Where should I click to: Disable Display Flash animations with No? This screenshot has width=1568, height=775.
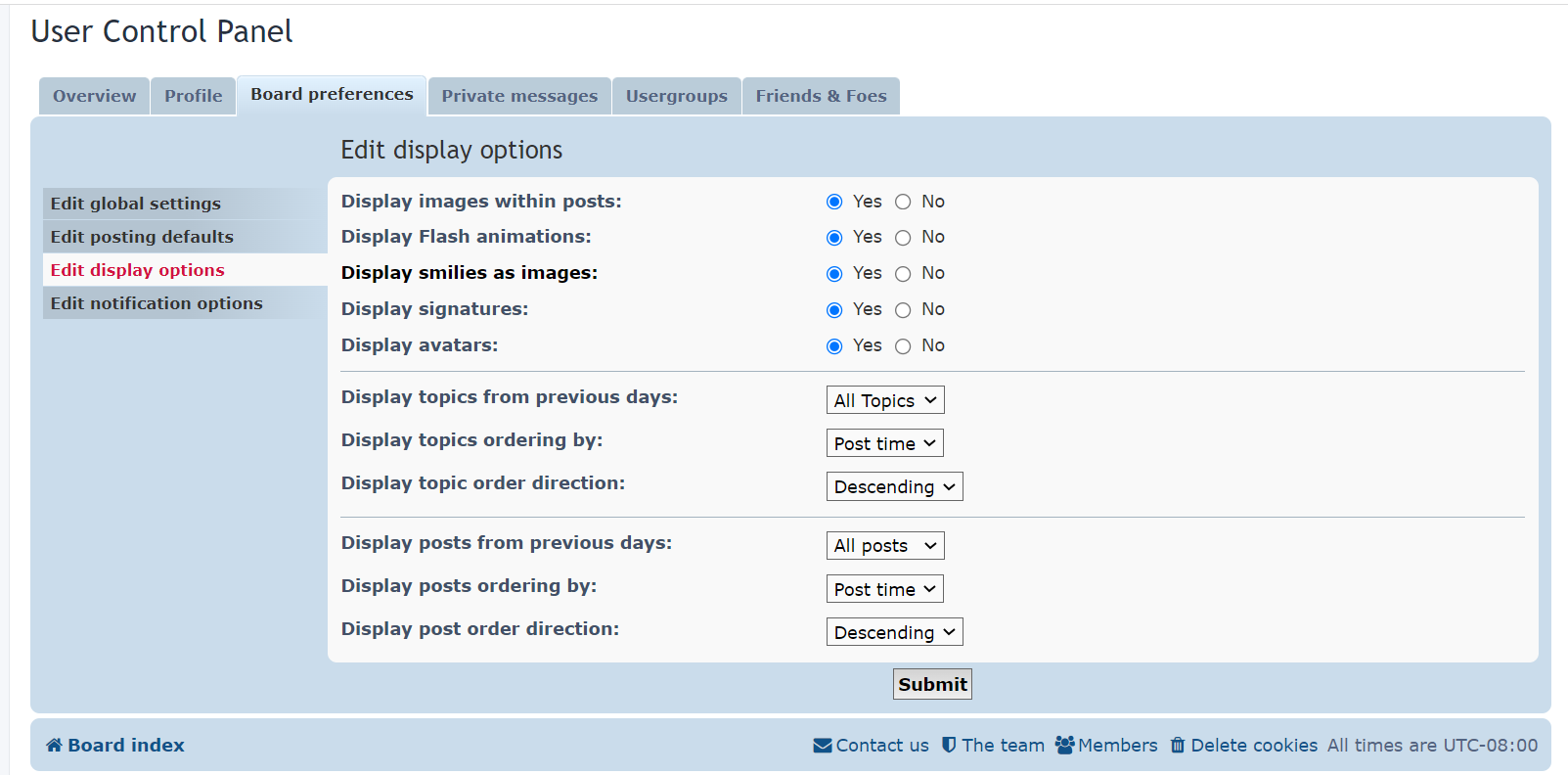point(903,238)
